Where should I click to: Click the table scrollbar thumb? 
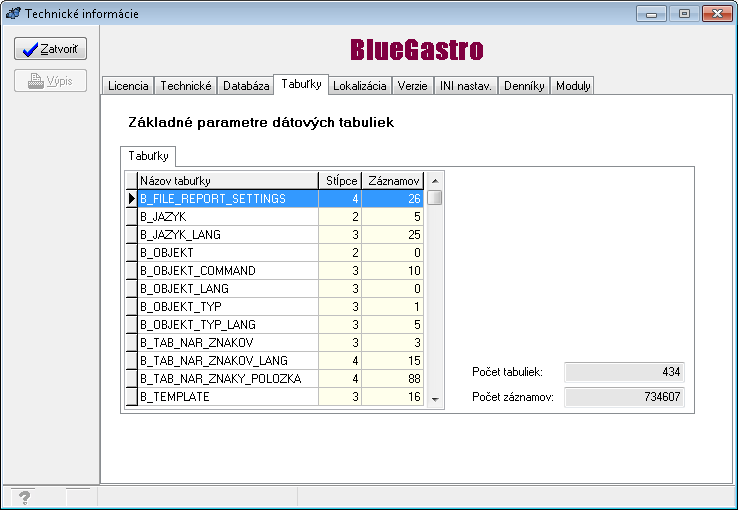[x=435, y=198]
